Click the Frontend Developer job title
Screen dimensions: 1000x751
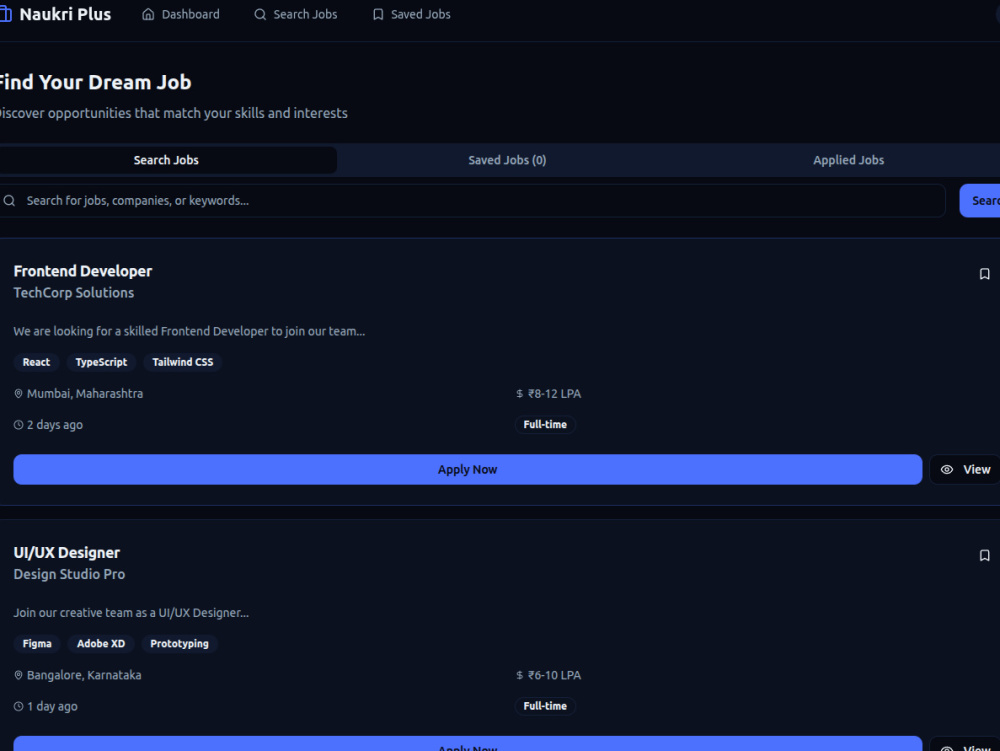83,271
